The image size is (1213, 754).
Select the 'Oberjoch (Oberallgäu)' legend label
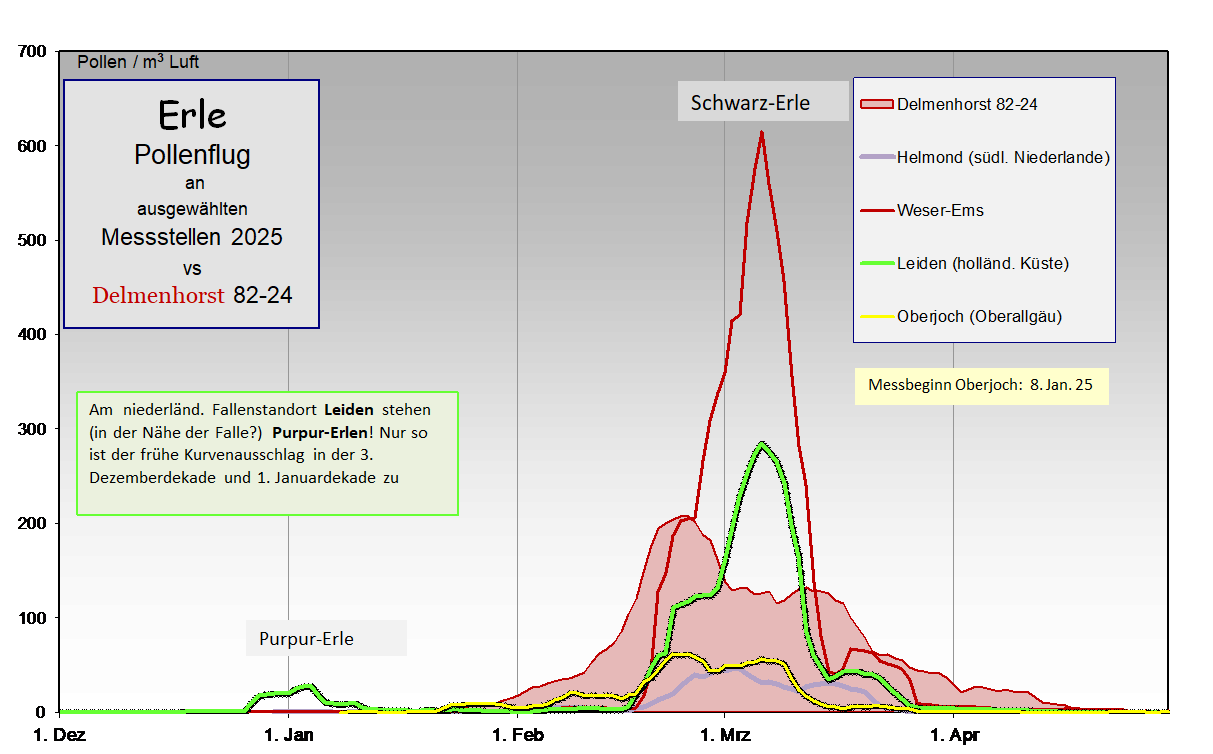click(x=979, y=316)
